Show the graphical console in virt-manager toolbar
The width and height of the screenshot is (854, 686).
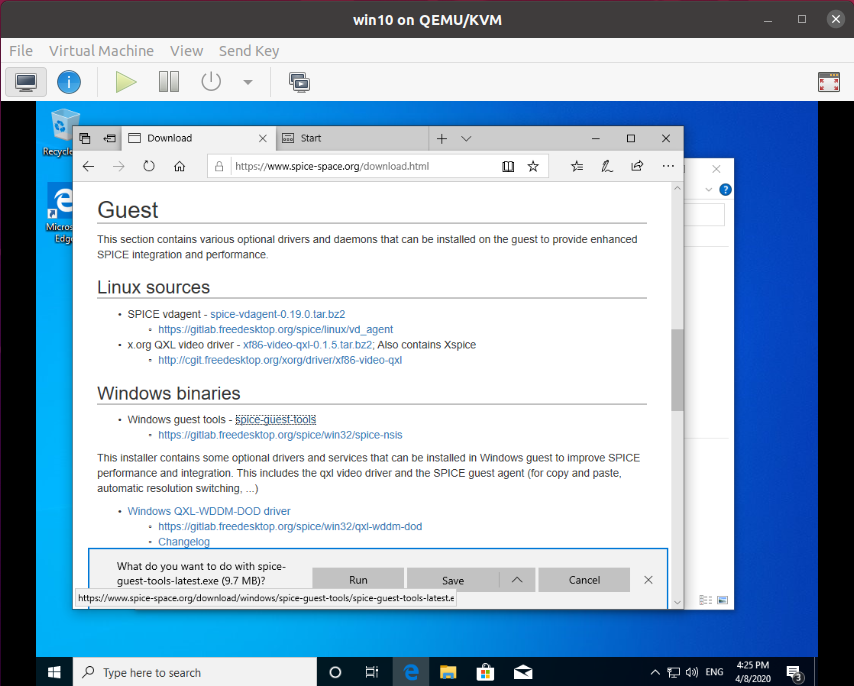click(26, 82)
